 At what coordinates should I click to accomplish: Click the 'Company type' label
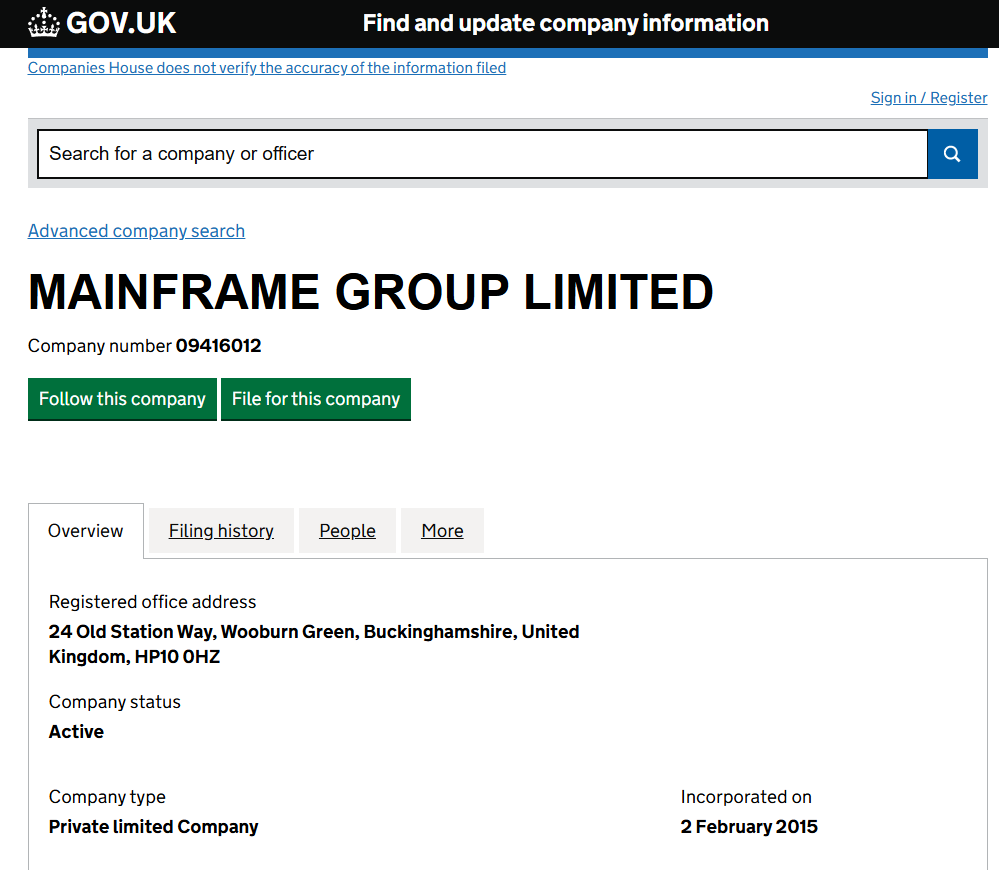[107, 797]
